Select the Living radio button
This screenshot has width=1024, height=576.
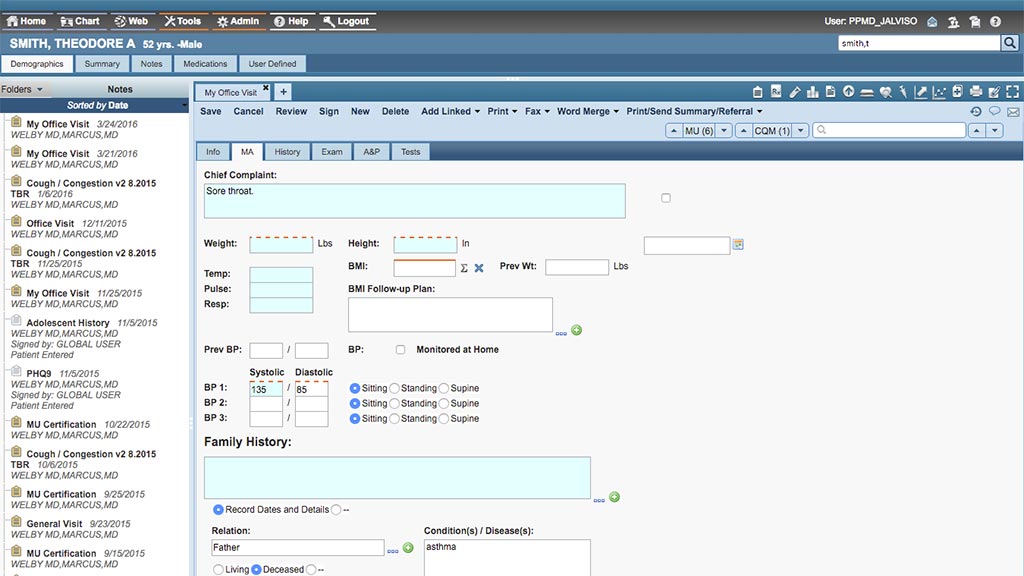click(x=218, y=569)
